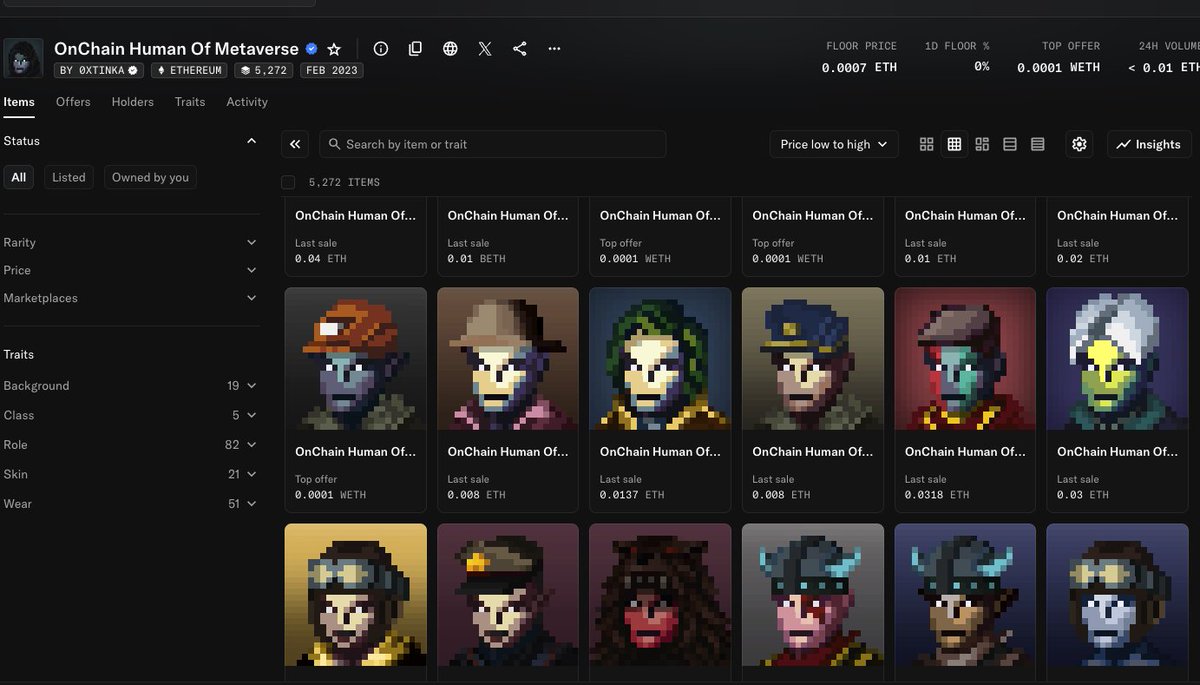Click the 0.01 BETH last sale value
This screenshot has width=1200, height=685.
477,258
